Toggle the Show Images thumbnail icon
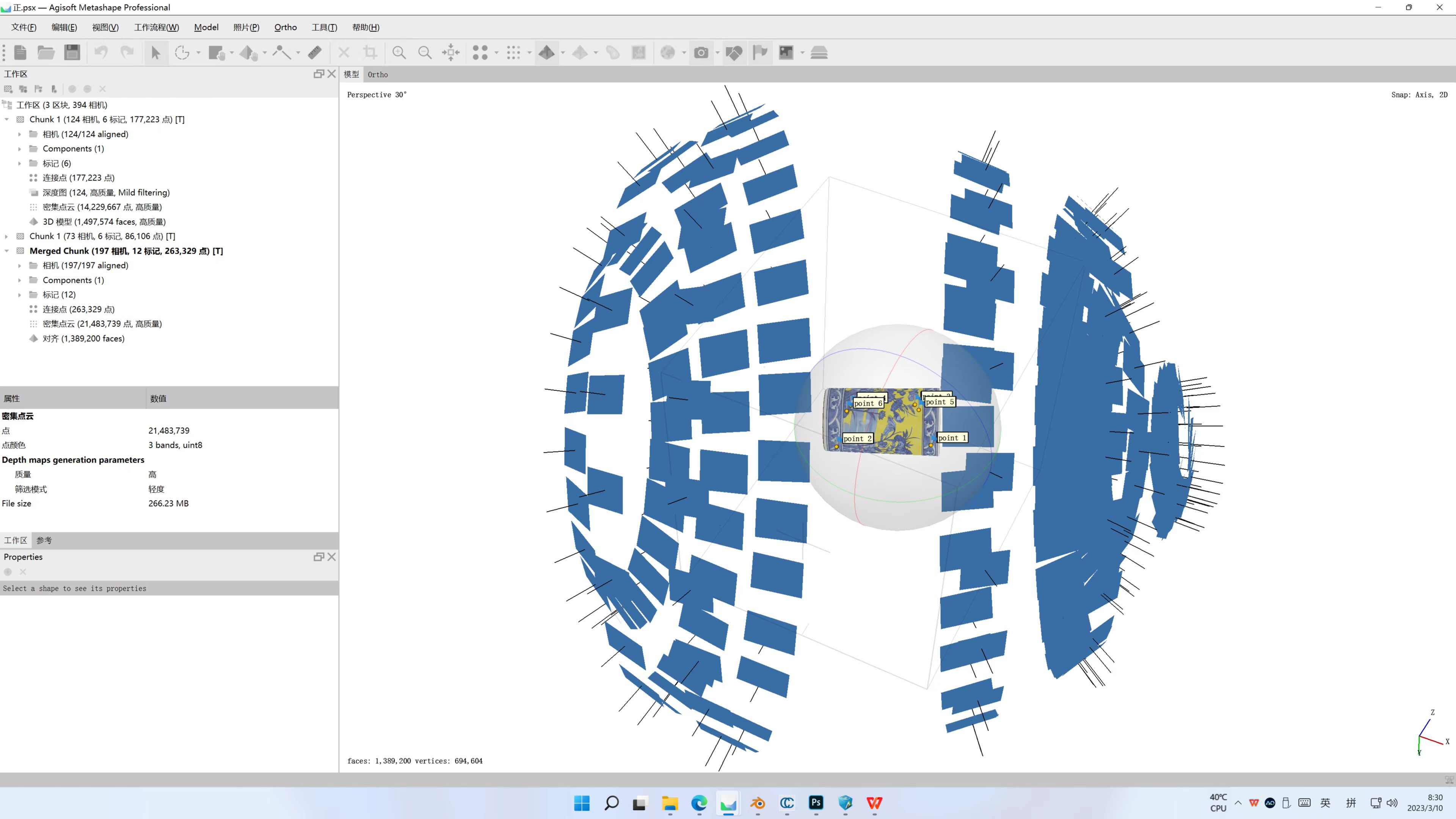The height and width of the screenshot is (819, 1456). click(786, 53)
